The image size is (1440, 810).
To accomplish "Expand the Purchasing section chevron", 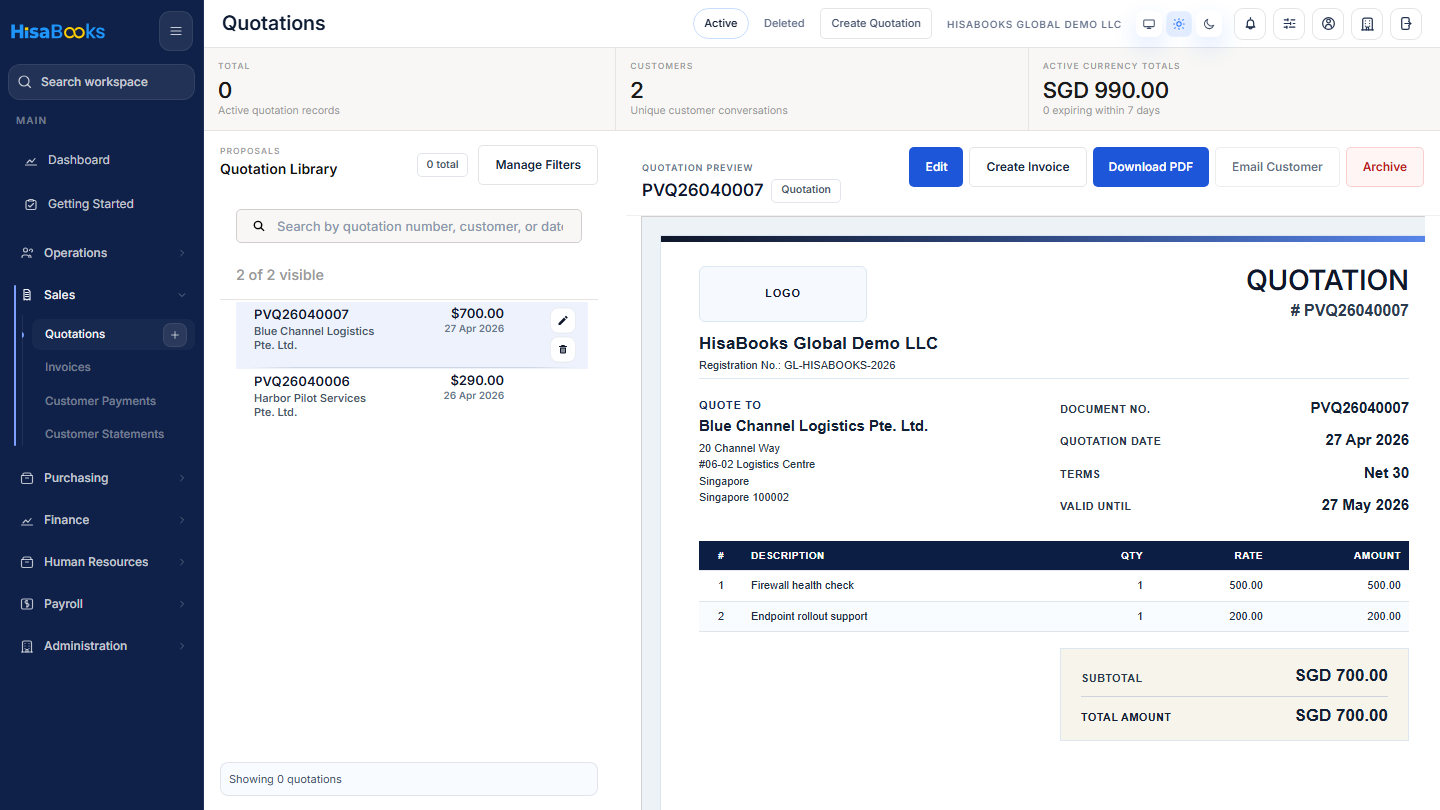I will tap(182, 478).
